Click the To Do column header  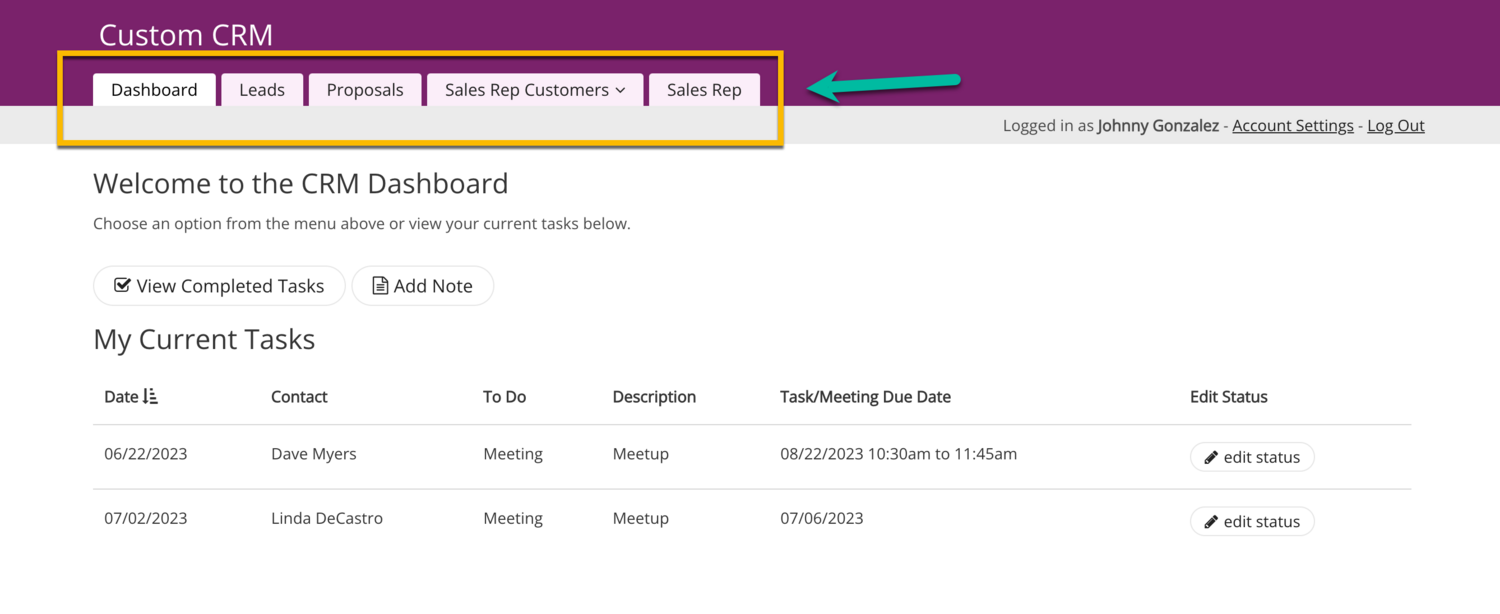(x=504, y=397)
